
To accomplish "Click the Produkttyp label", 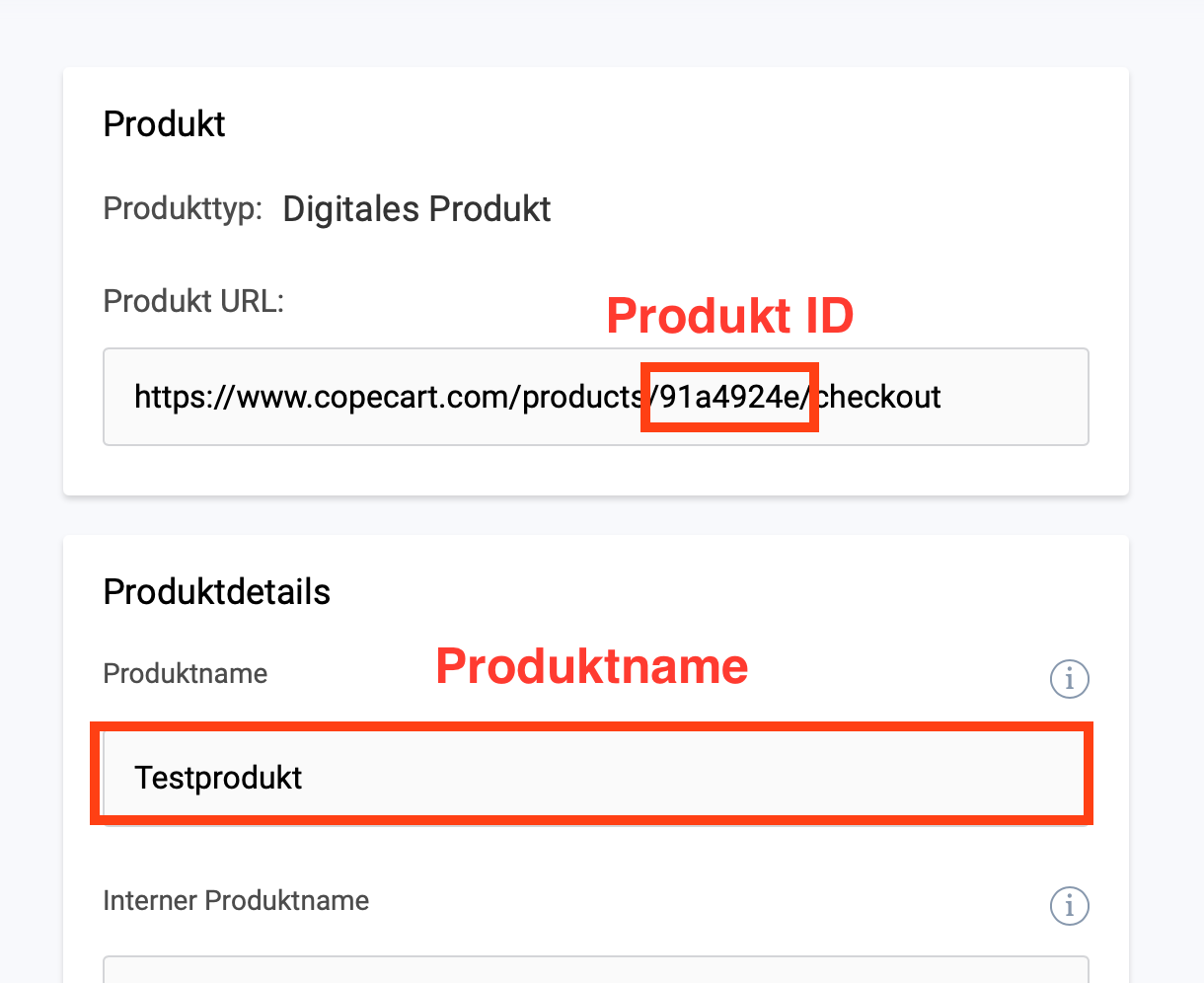I will pos(183,209).
